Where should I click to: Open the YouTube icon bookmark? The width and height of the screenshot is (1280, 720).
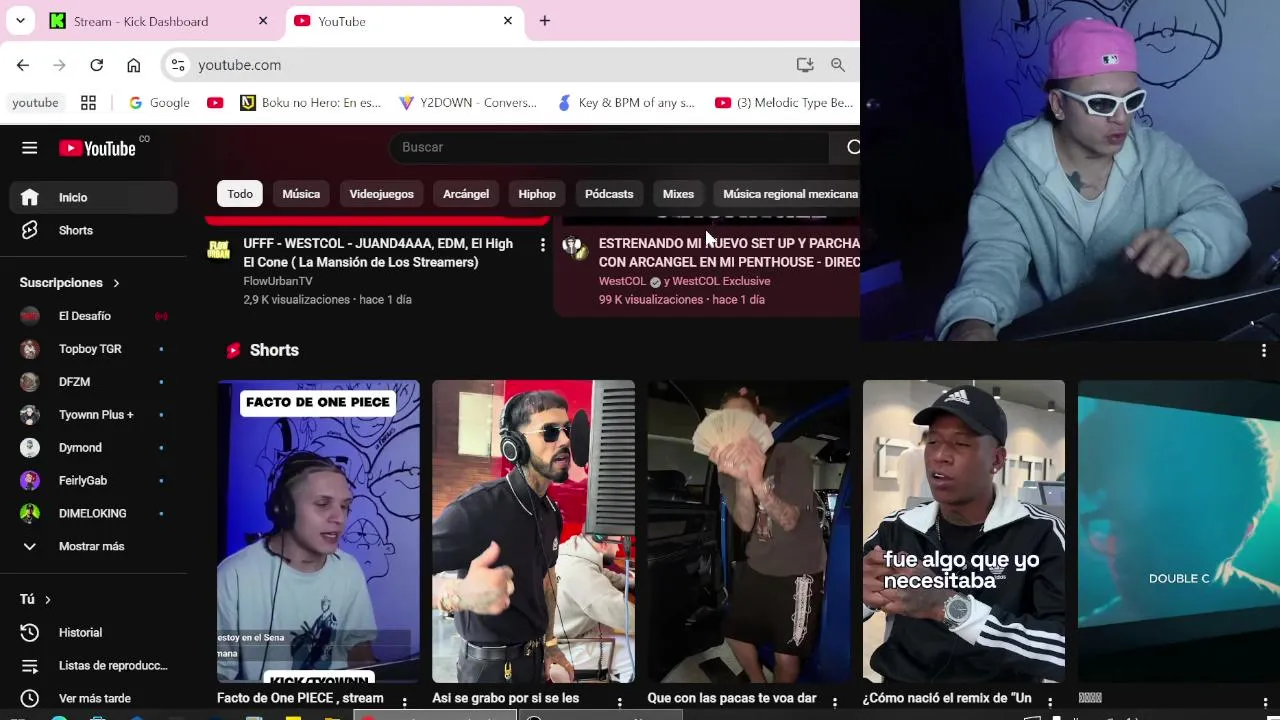tap(215, 103)
